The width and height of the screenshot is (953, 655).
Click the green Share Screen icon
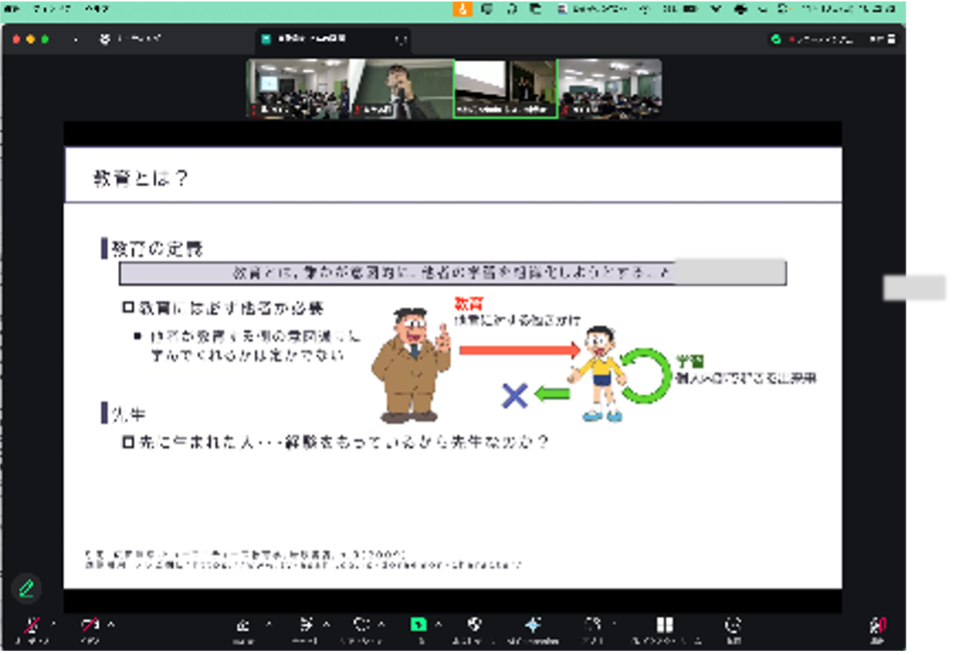418,625
